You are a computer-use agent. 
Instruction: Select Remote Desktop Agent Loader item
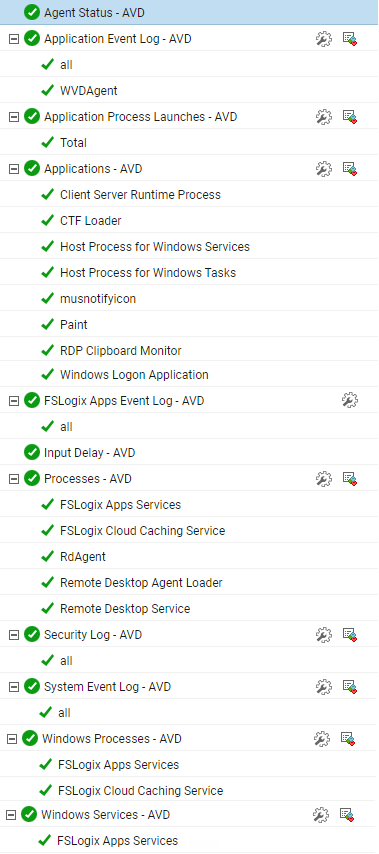(x=141, y=583)
